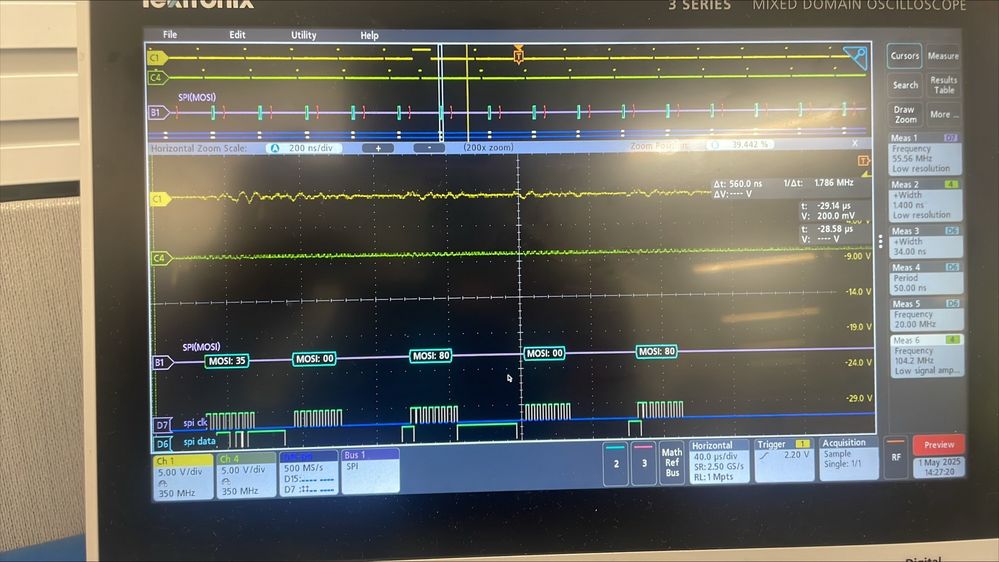This screenshot has height=562, width=999.
Task: Open the Ch 1 vertical settings badge
Action: (183, 476)
